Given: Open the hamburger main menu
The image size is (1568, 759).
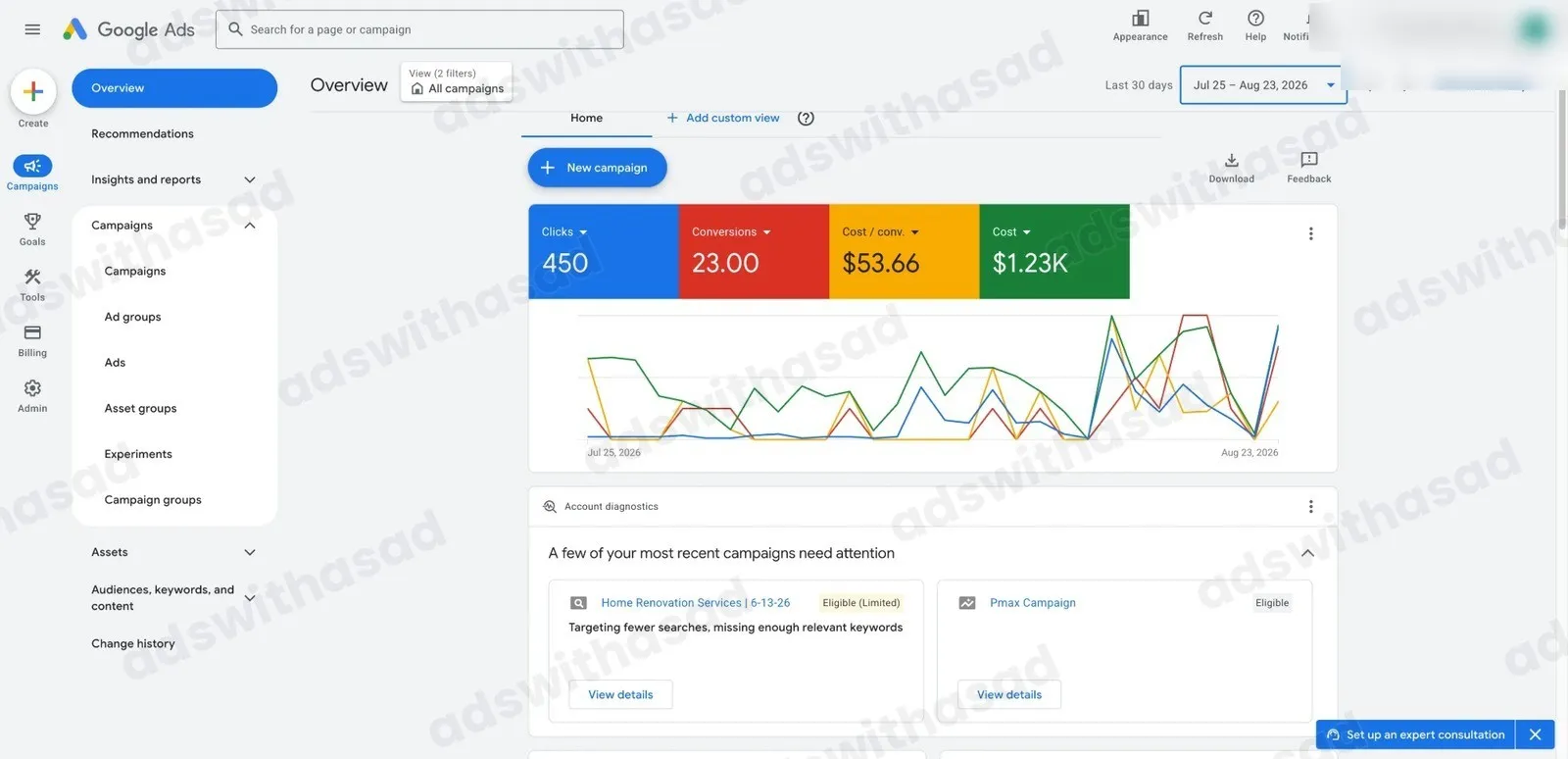Looking at the screenshot, I should click(x=32, y=29).
